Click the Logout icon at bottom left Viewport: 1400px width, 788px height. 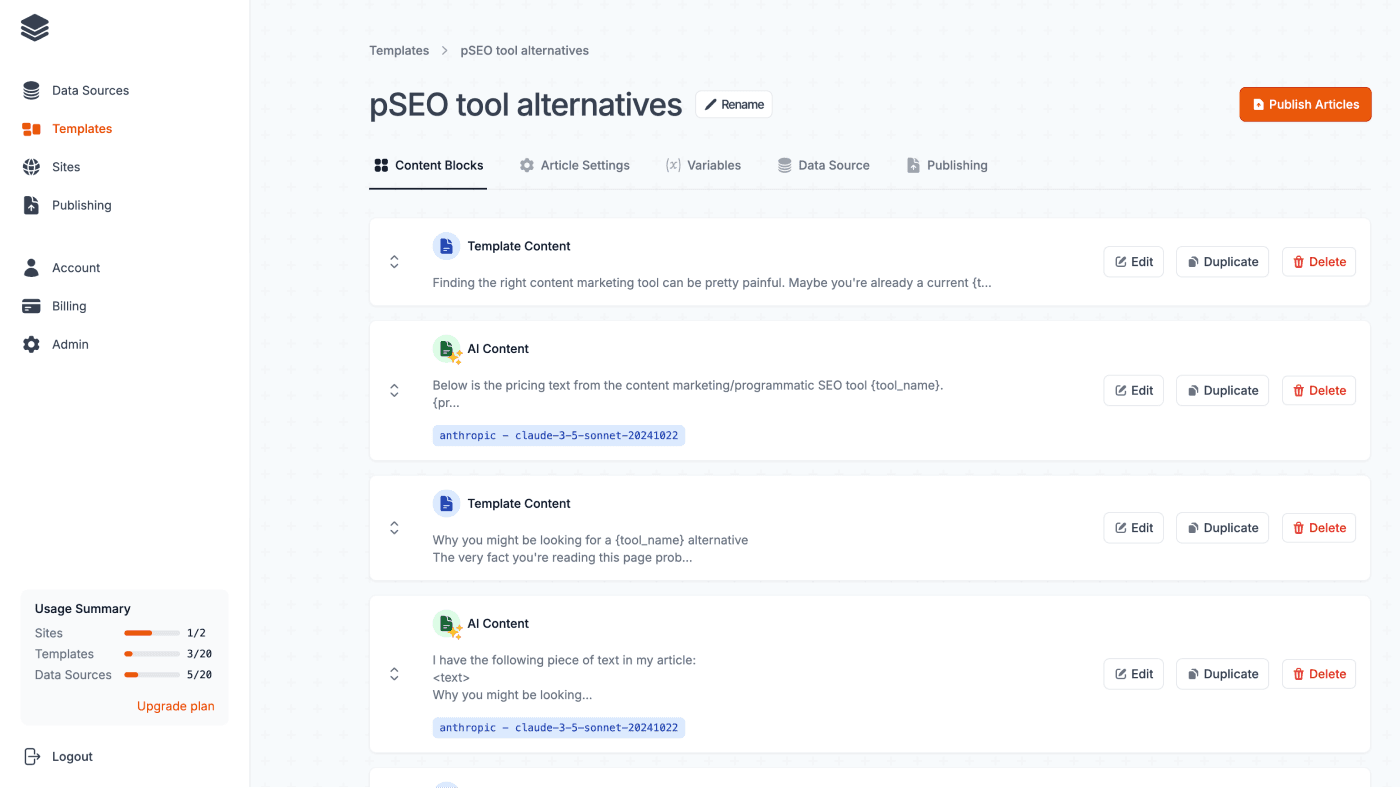[x=31, y=756]
